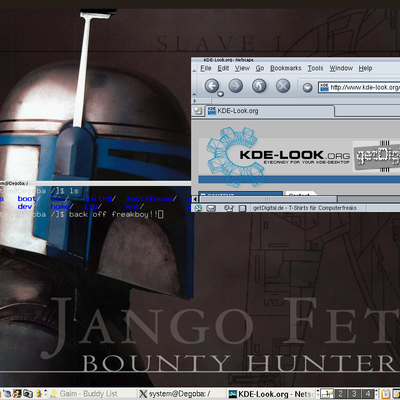Click the "lost+found/" entry in terminal
The image size is (400, 400).
(x=151, y=199)
